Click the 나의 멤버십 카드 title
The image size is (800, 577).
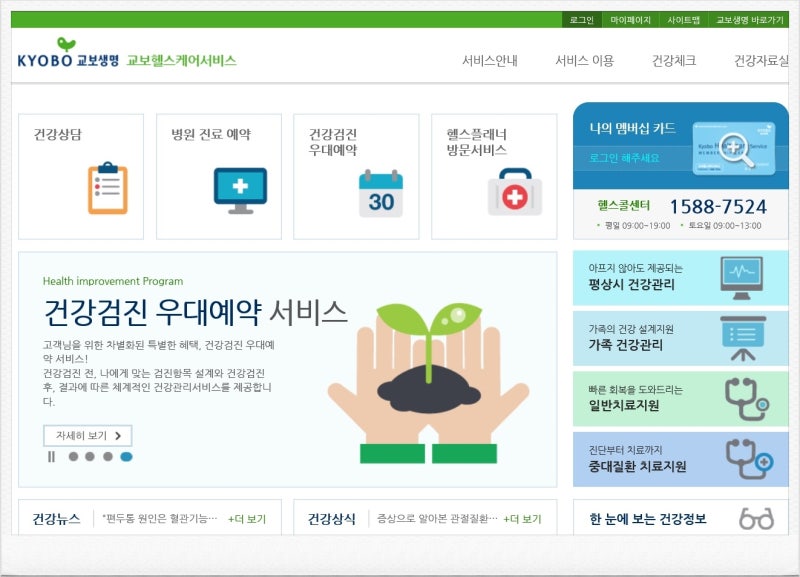633,128
